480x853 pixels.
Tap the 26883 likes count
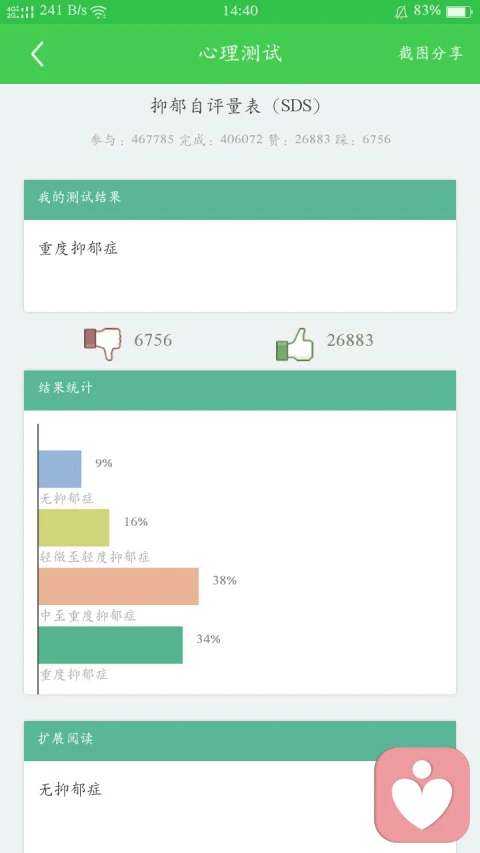point(350,341)
